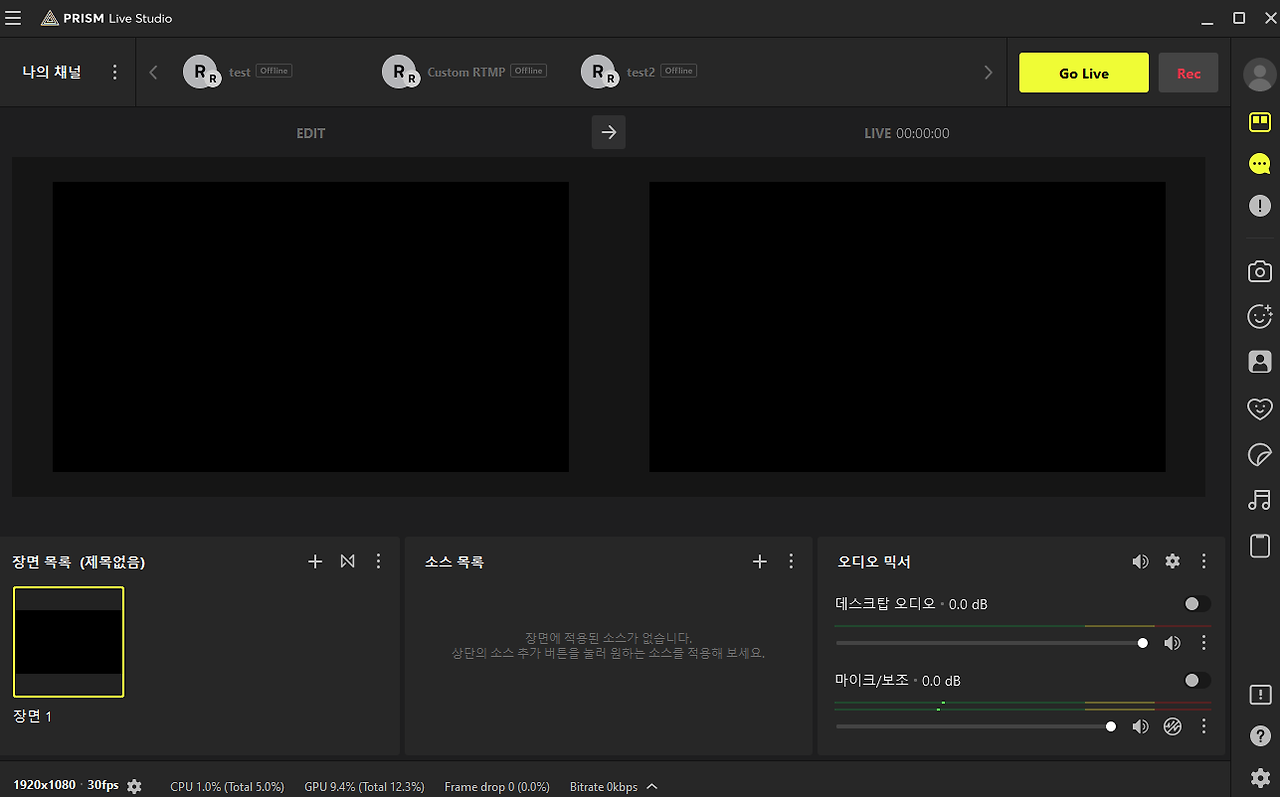Click the 장면 목록 (제목없음) title

79,562
